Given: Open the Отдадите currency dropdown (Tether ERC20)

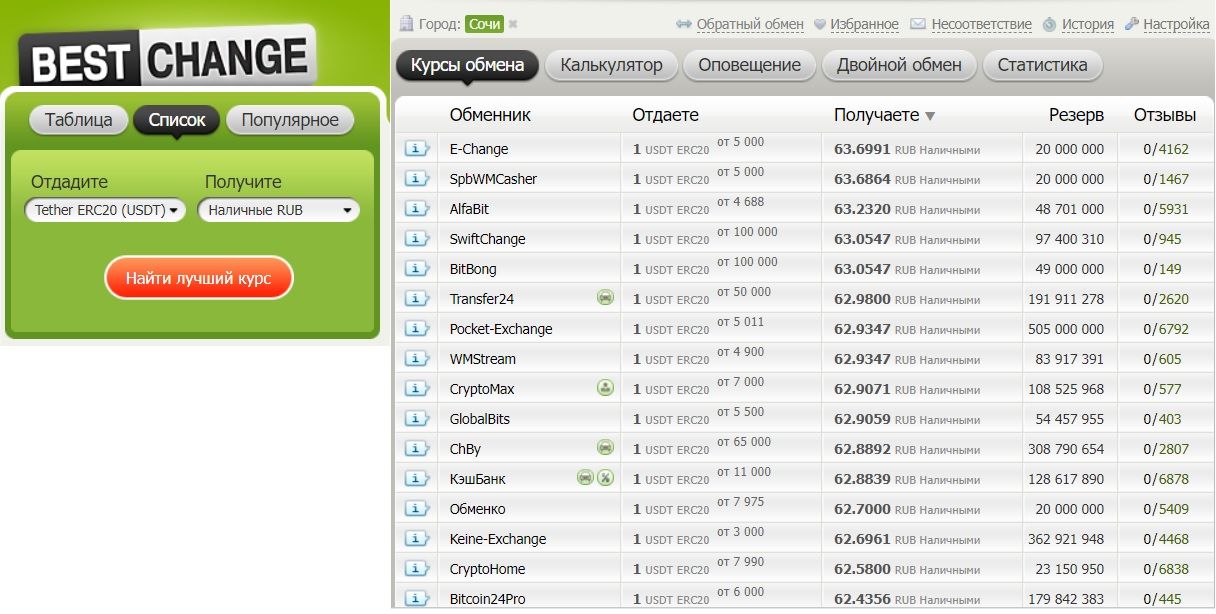Looking at the screenshot, I should 105,210.
